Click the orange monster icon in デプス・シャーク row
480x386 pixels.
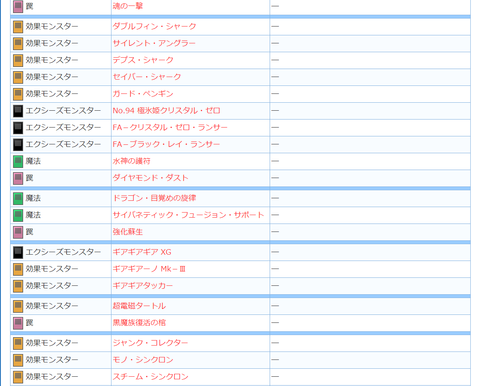pyautogui.click(x=18, y=60)
